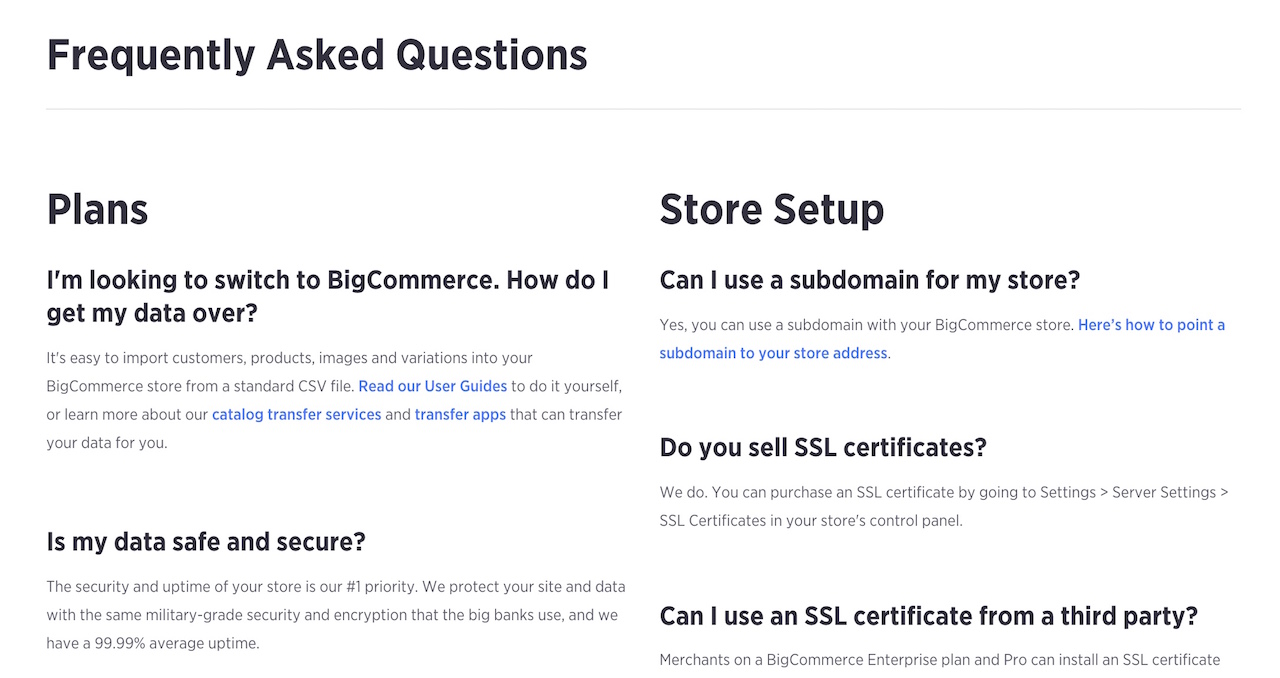Click the CSV file import answer paragraph
1280x678 pixels.
coord(335,400)
